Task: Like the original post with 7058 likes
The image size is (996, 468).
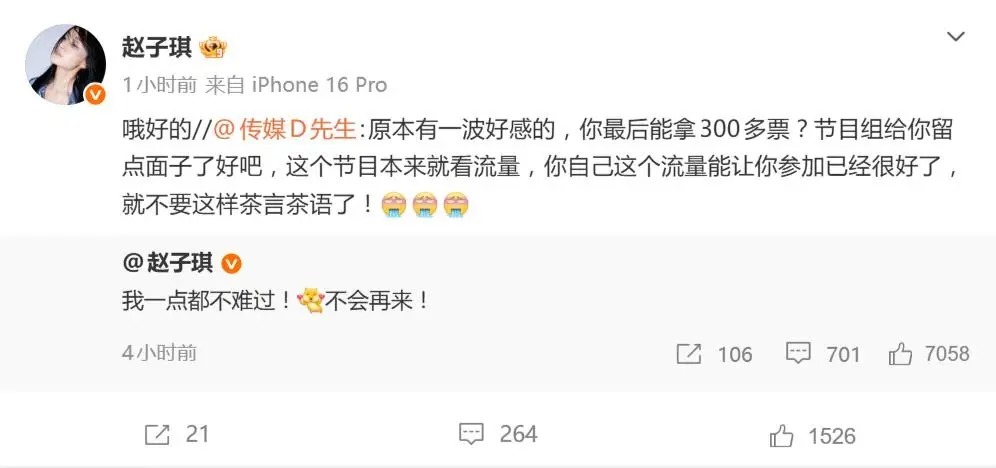Action: tap(900, 354)
